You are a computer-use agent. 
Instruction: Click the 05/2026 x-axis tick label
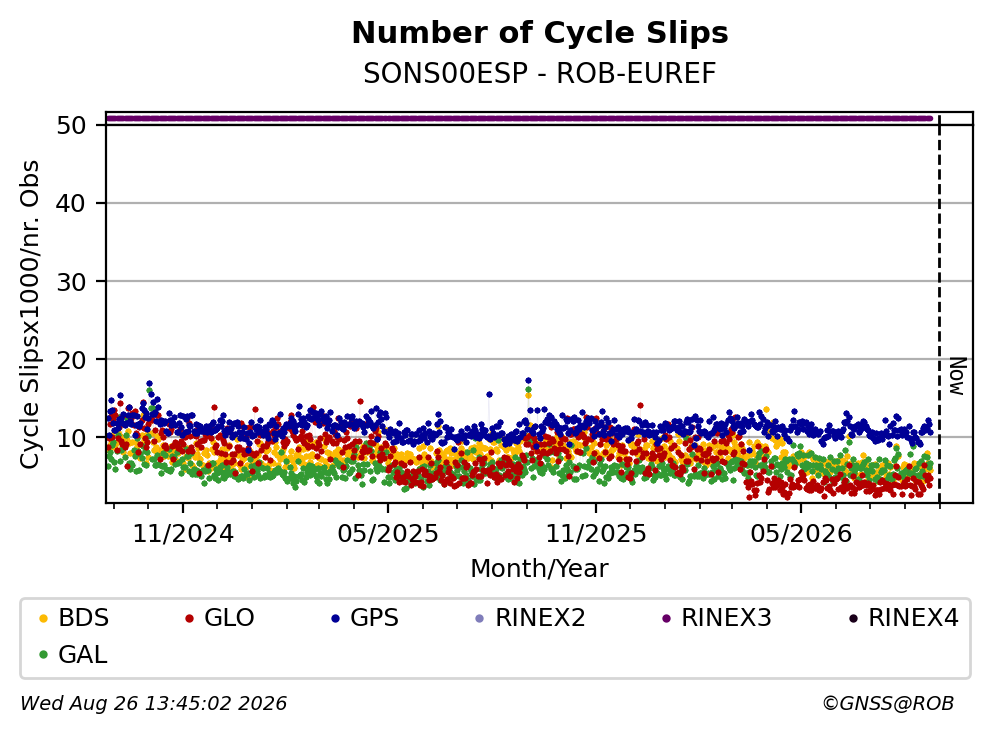coord(801,534)
